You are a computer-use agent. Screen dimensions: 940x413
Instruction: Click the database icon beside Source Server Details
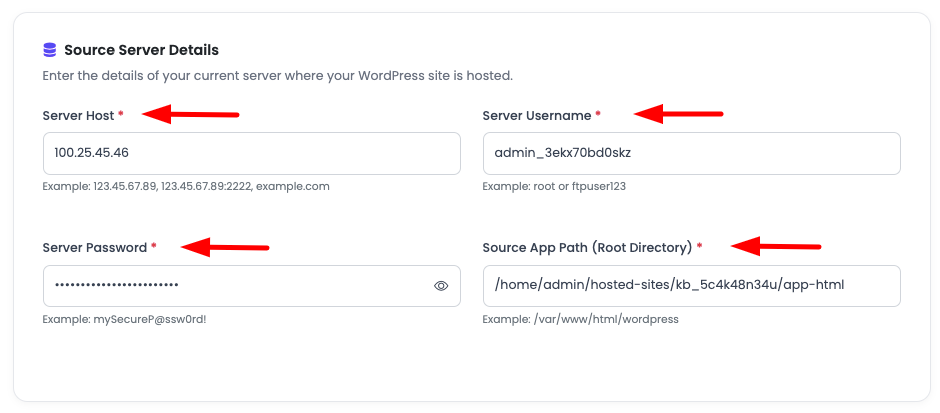click(x=50, y=50)
